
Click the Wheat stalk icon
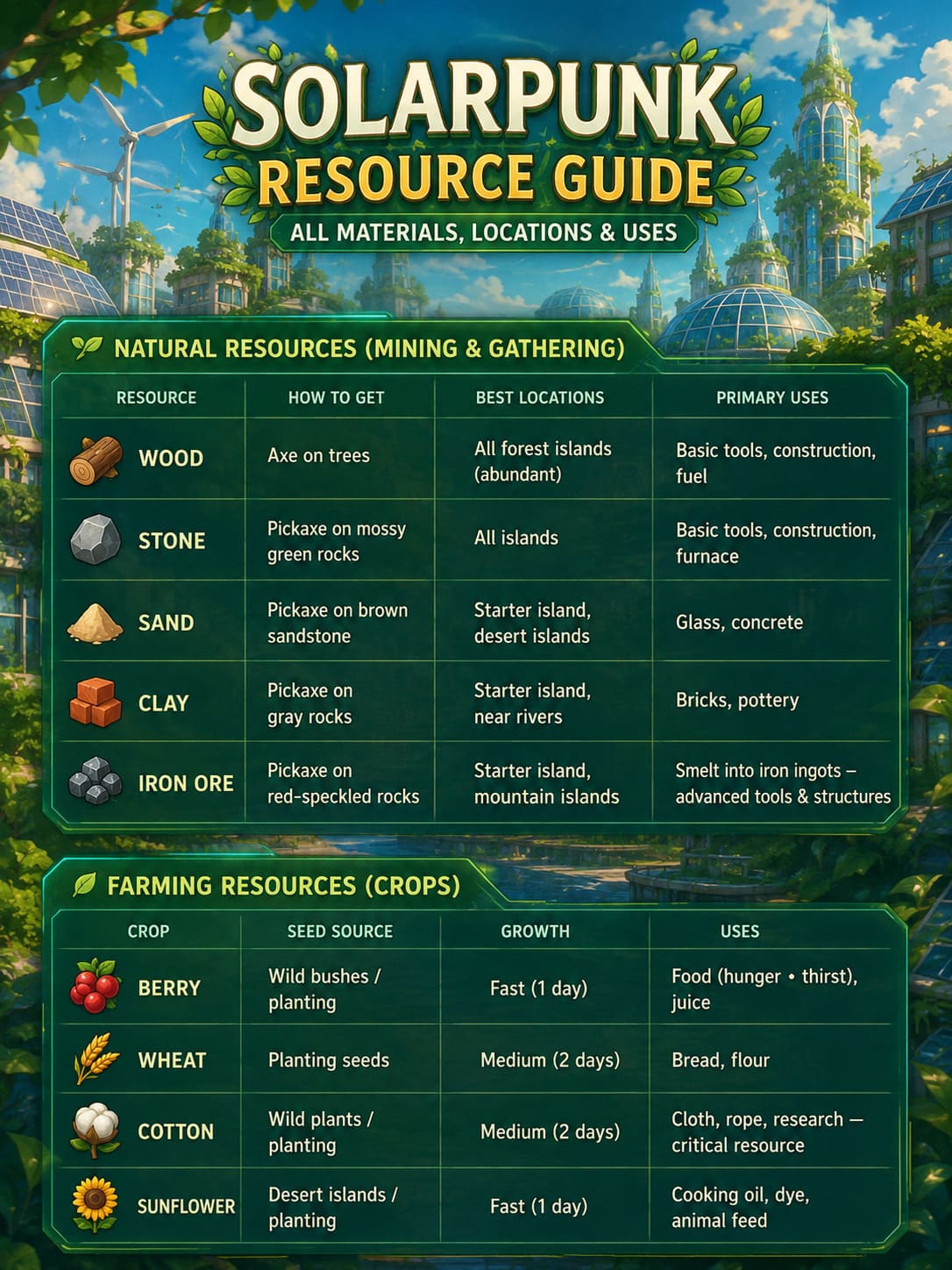[x=96, y=1059]
